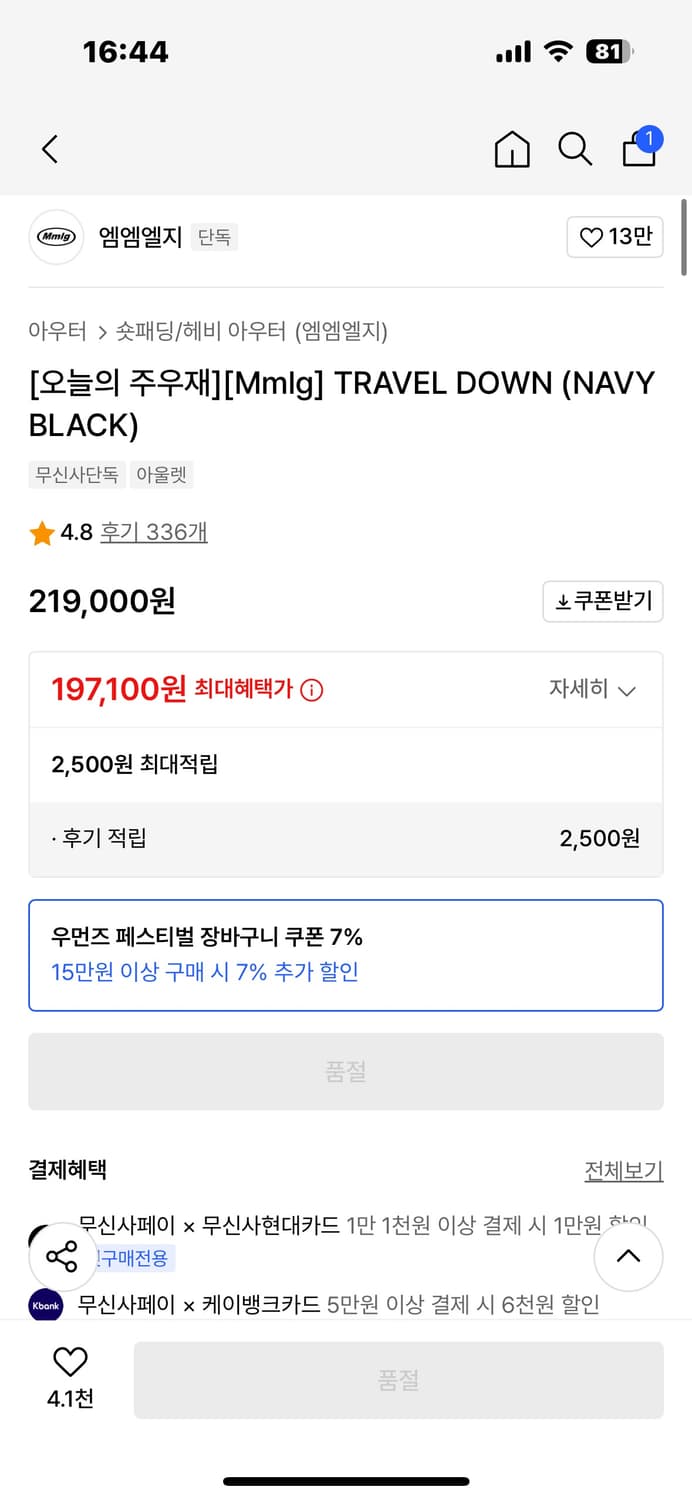Go to home via house icon
692x1500 pixels.
pyautogui.click(x=512, y=149)
